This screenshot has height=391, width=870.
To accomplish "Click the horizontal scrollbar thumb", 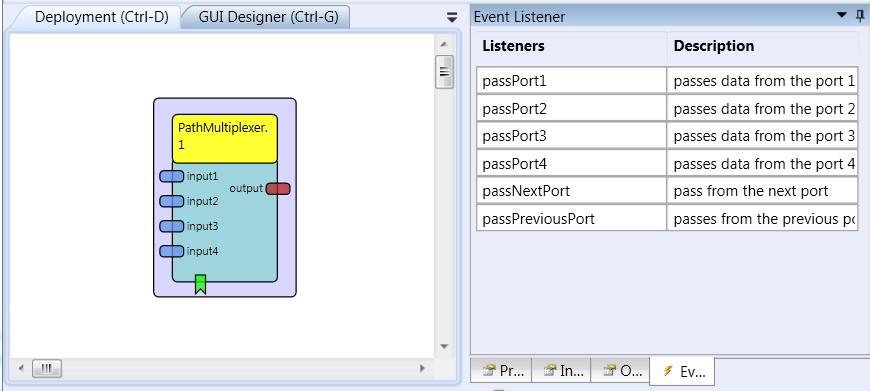I will (47, 368).
